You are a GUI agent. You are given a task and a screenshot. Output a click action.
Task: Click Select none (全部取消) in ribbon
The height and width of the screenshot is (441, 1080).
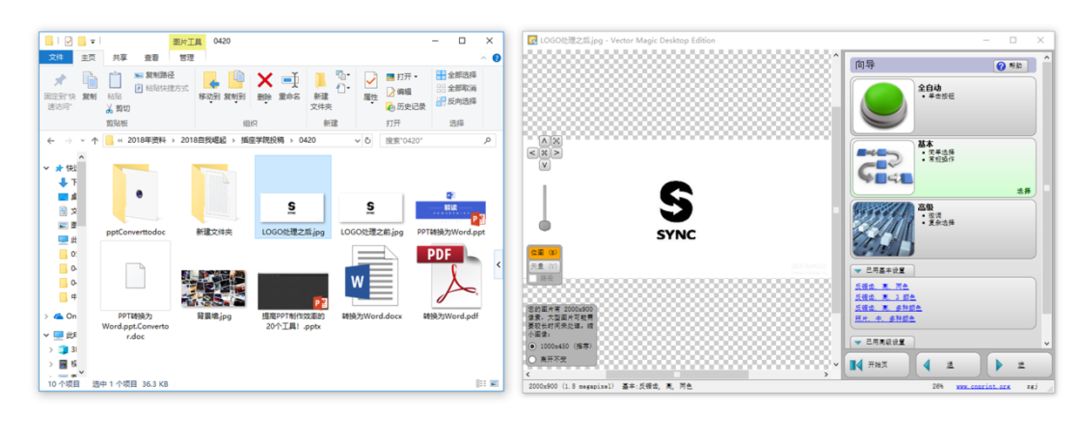455,88
